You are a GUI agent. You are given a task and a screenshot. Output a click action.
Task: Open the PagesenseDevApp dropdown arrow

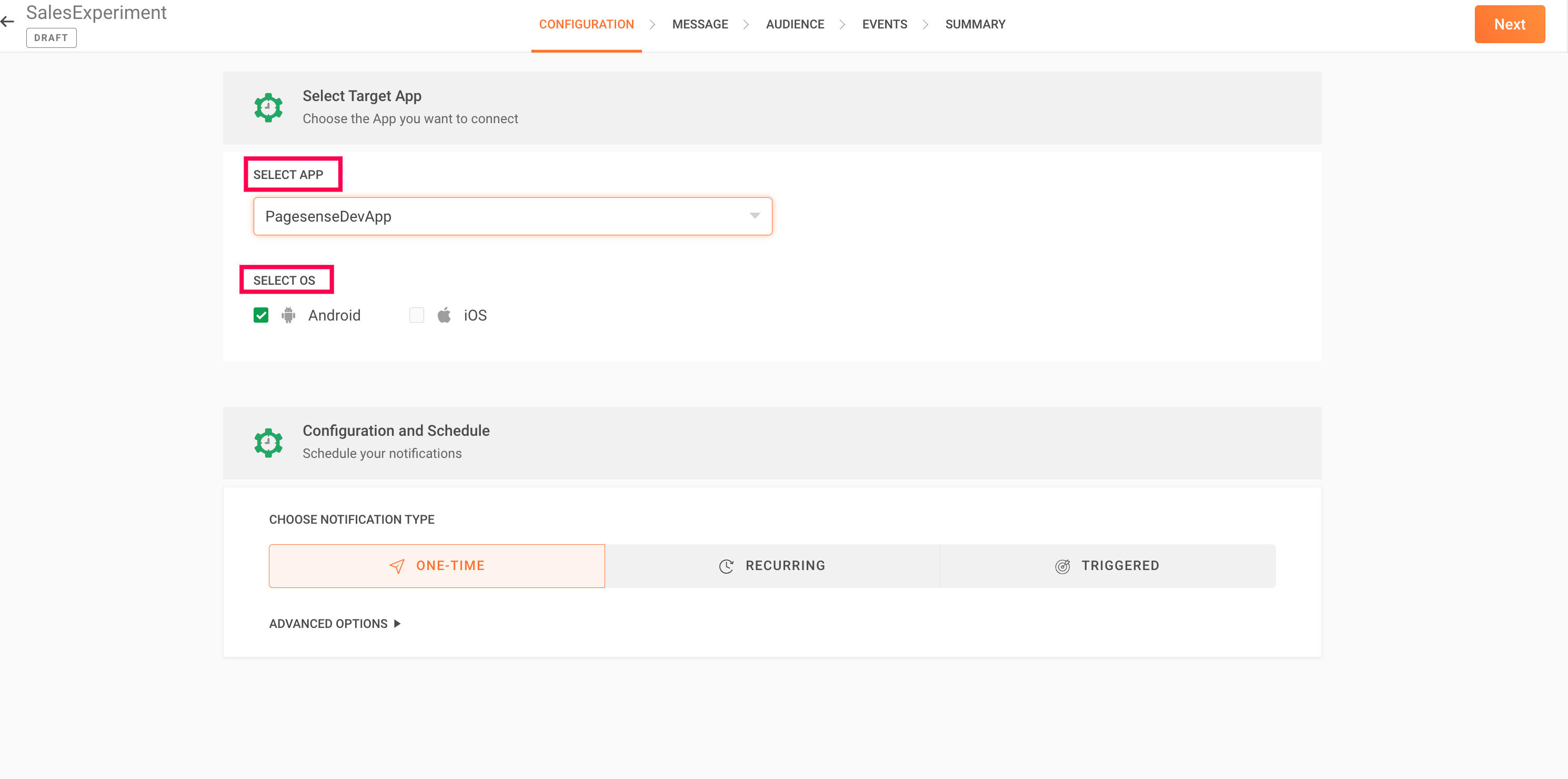click(755, 216)
